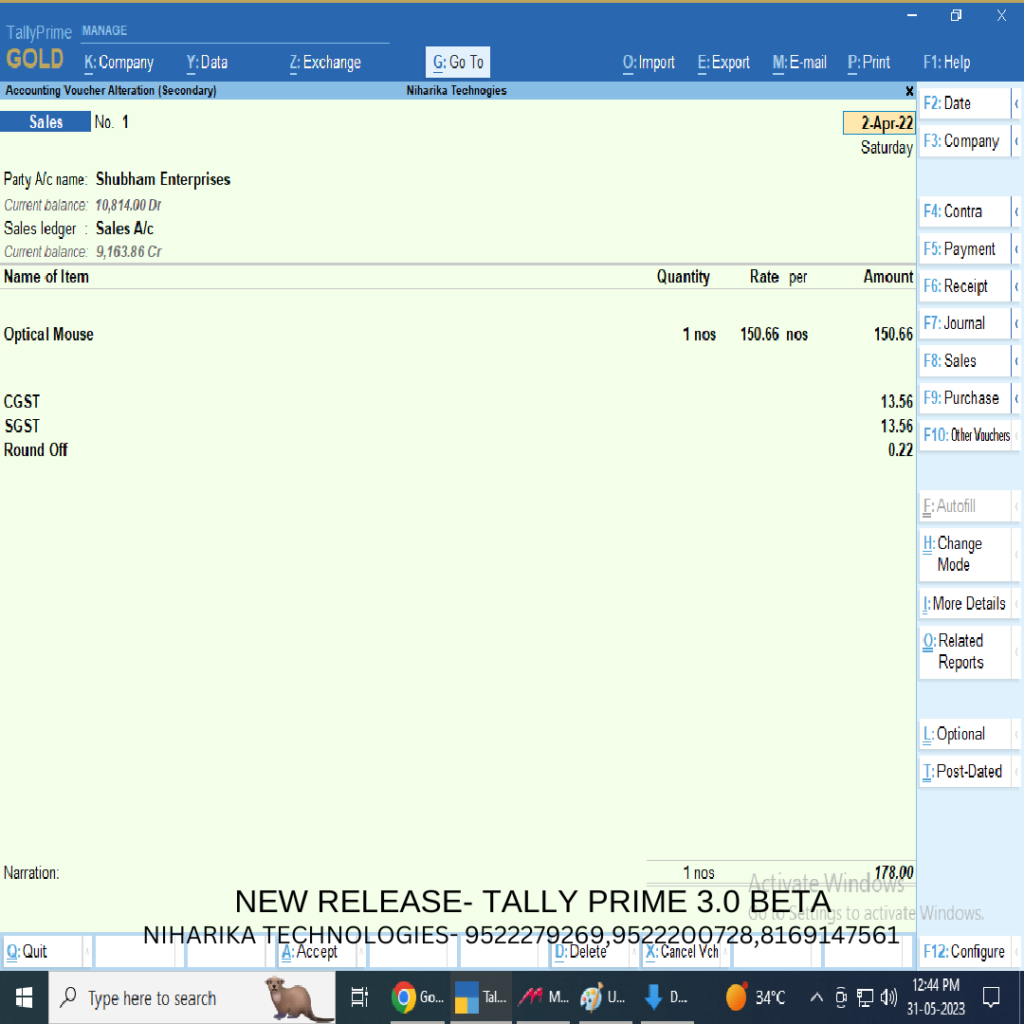The width and height of the screenshot is (1024, 1024).
Task: Open Task View on the taskbar
Action: pos(359,998)
